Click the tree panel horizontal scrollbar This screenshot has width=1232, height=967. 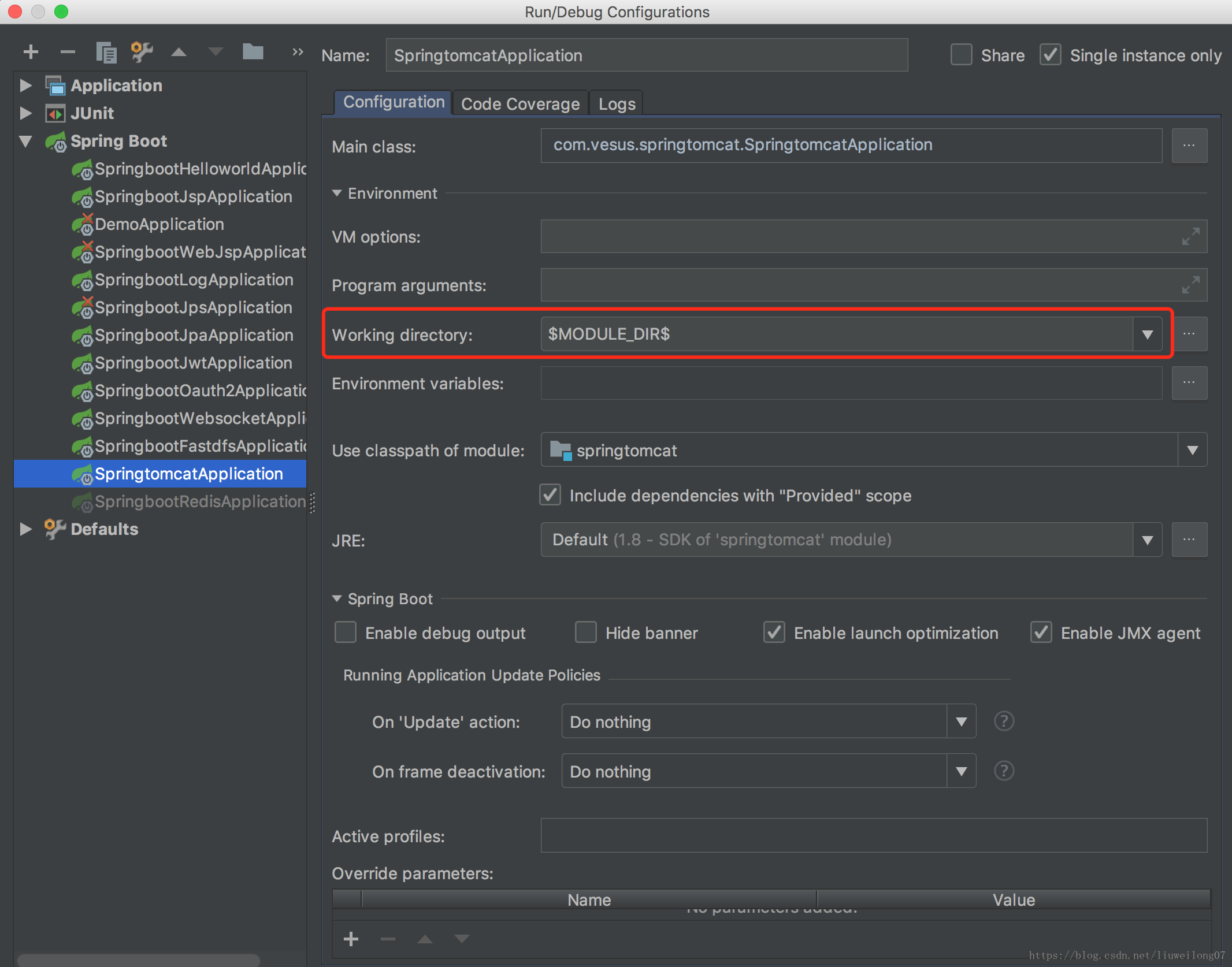click(139, 959)
